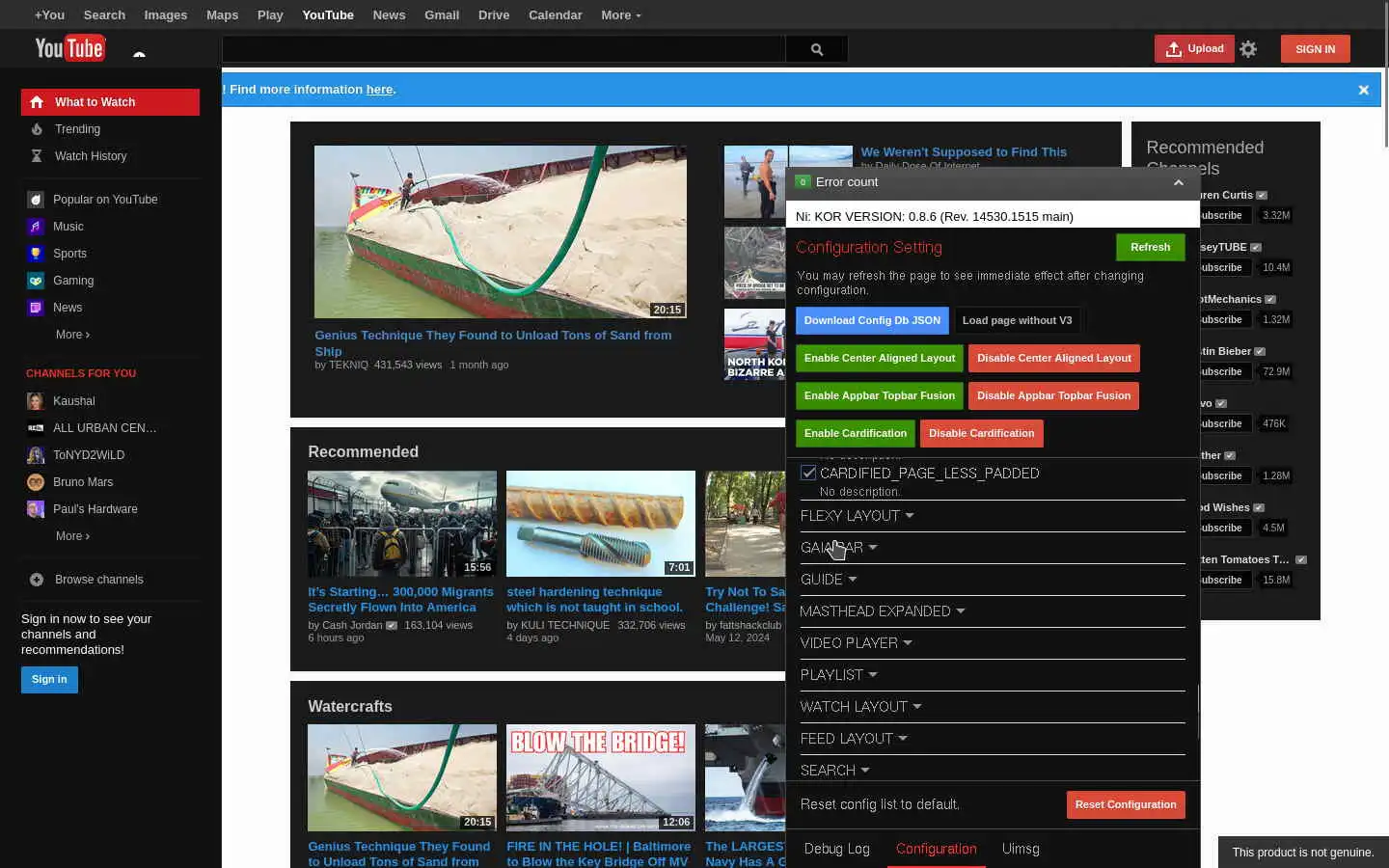The width and height of the screenshot is (1389, 868).
Task: Open We Weren't Supposed to Find This
Action: 964,152
